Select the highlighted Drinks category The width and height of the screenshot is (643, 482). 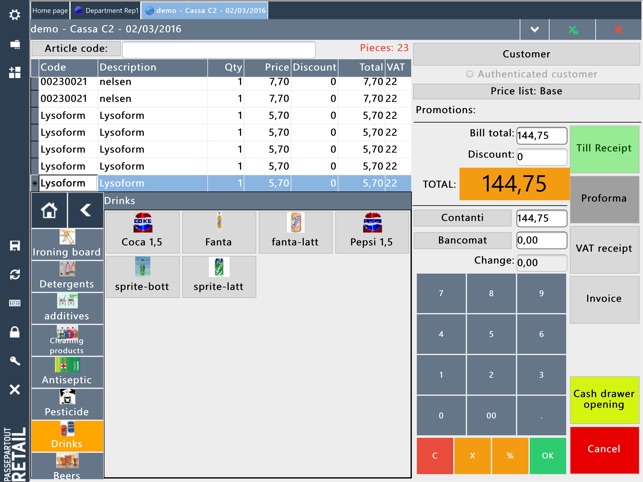[x=67, y=436]
